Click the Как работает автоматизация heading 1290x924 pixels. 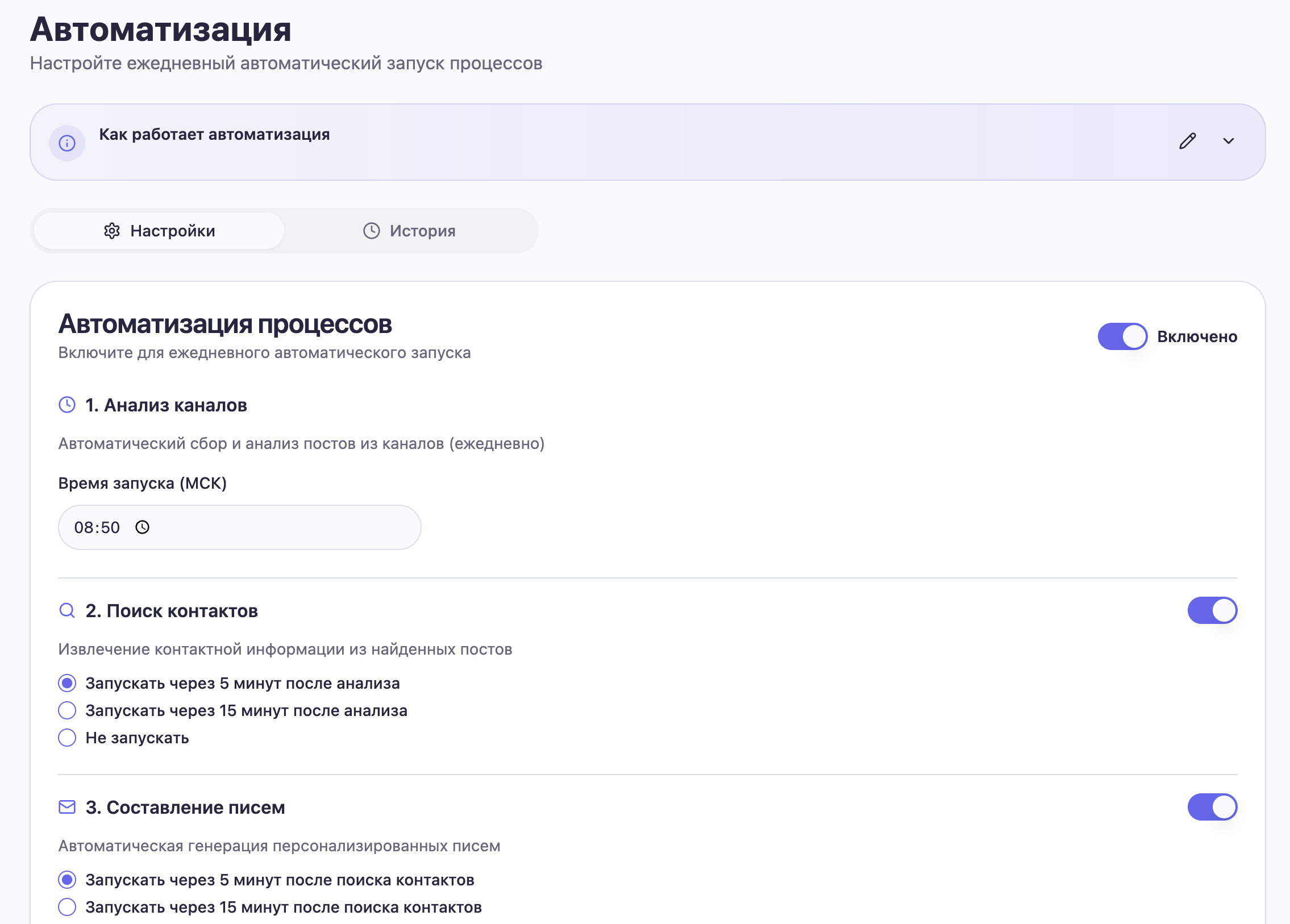pyautogui.click(x=214, y=135)
